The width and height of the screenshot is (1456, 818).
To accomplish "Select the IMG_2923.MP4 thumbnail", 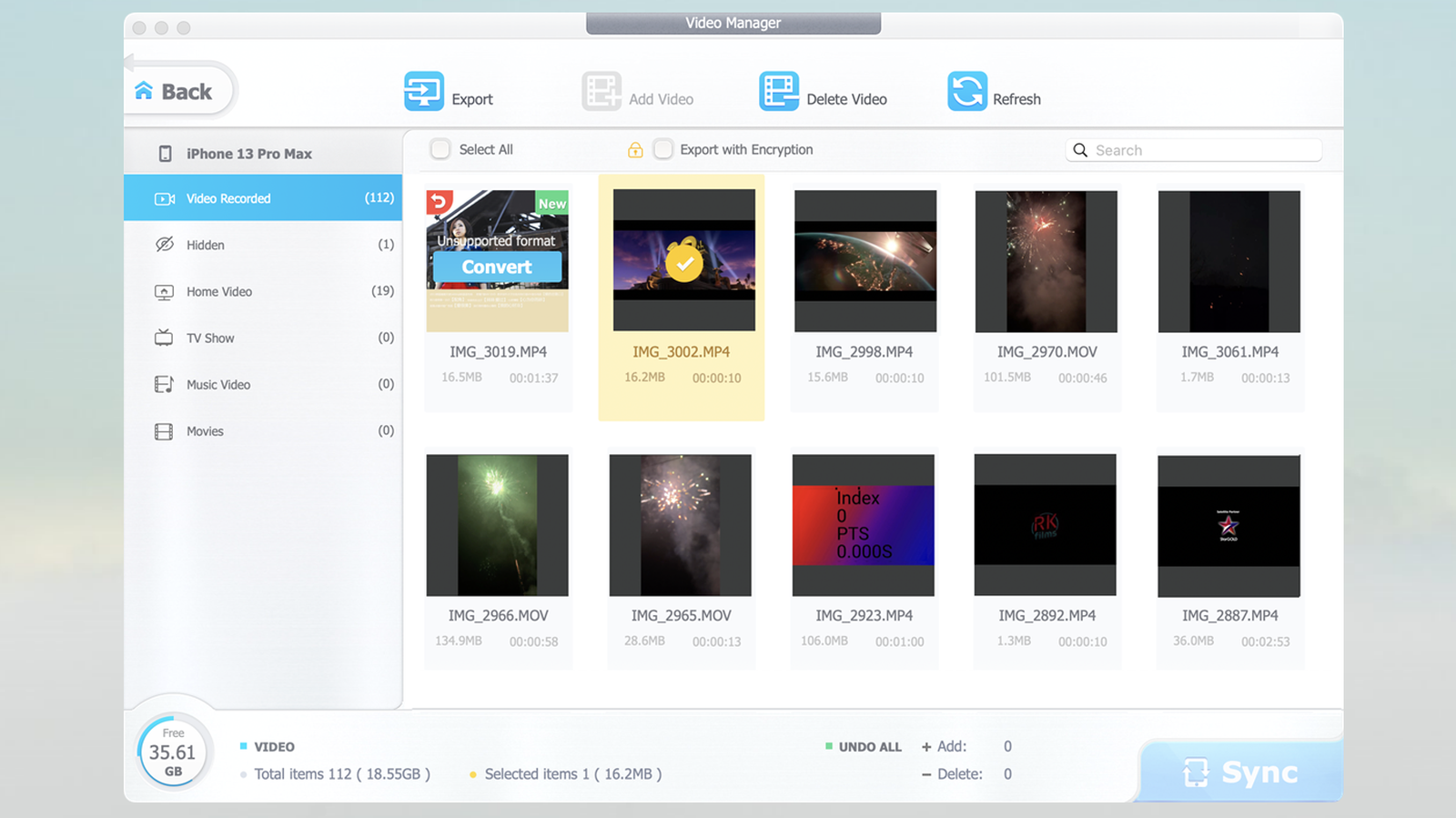I will (864, 525).
